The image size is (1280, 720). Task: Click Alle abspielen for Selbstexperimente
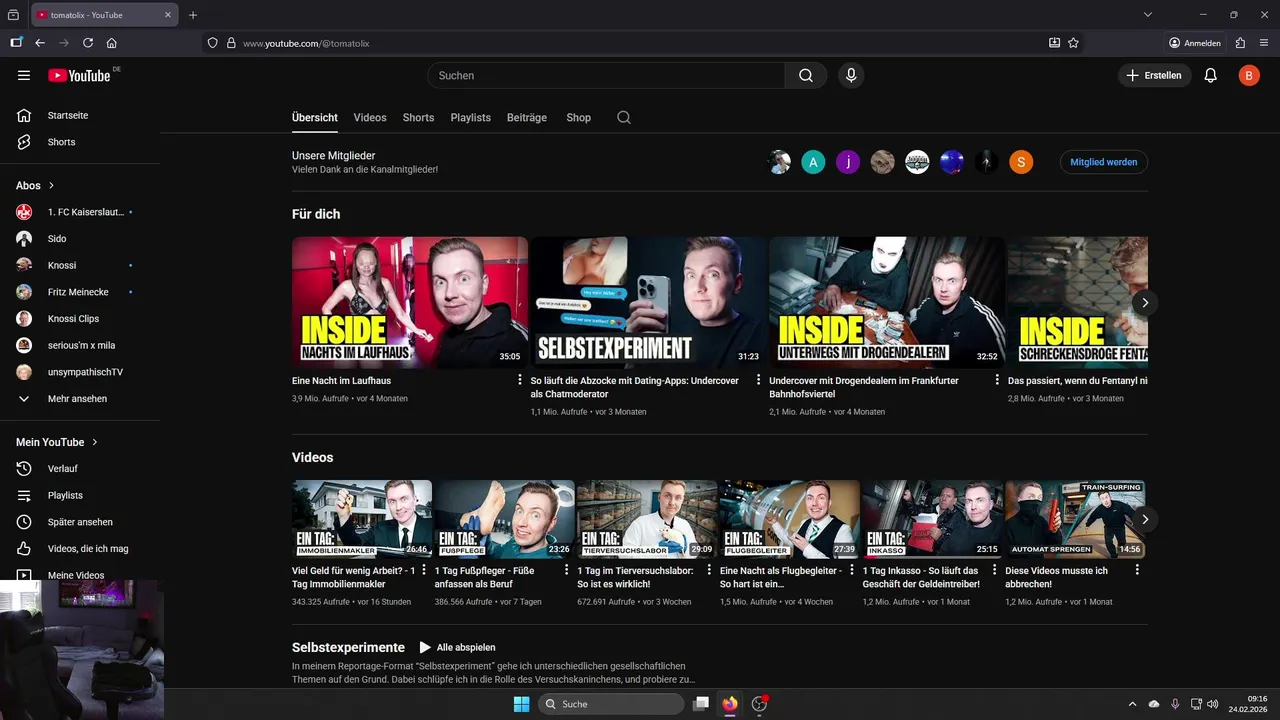[457, 647]
